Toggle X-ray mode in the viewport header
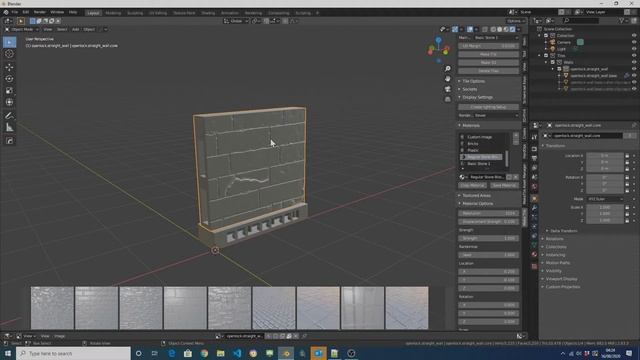The height and width of the screenshot is (360, 640). (484, 29)
